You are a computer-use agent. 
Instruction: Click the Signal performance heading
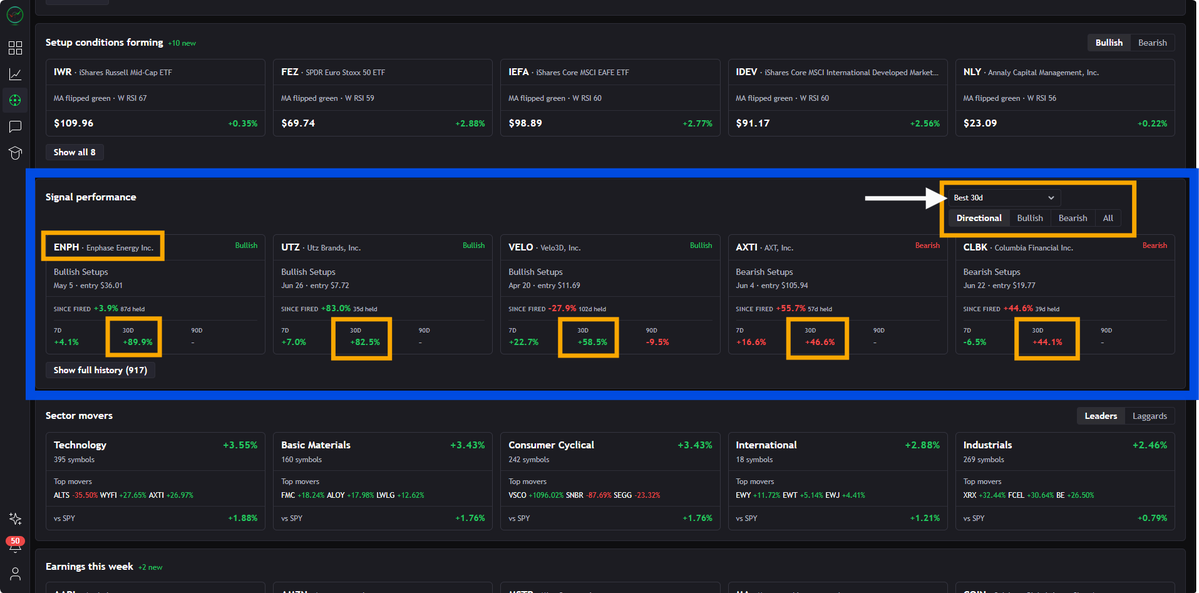point(91,197)
